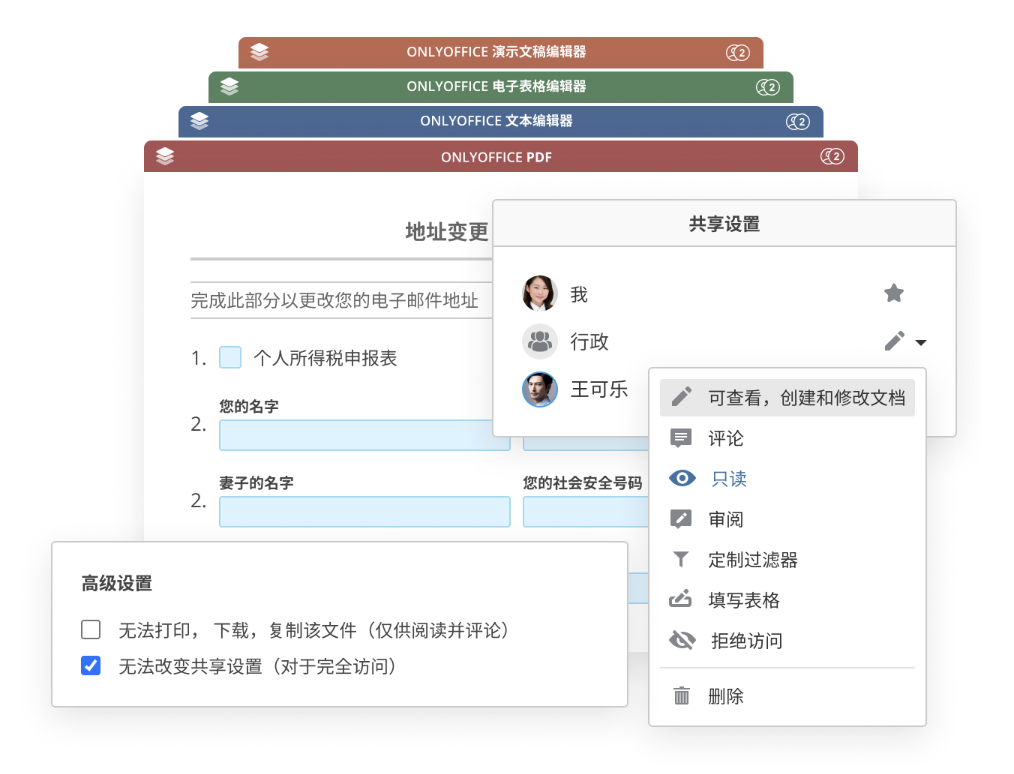This screenshot has height=774, width=1014.
Task: Select the 审阅 permission option
Action: (x=787, y=519)
